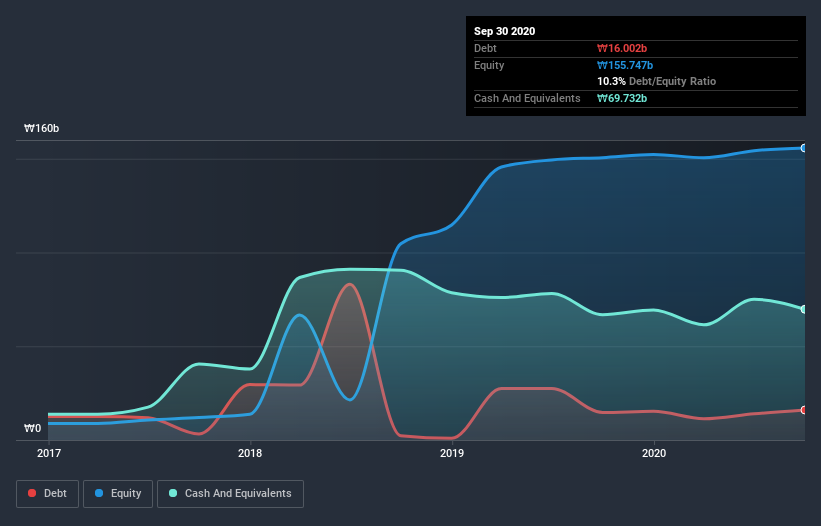Click the ₩160b y-axis label
821x526 pixels.
[41, 128]
